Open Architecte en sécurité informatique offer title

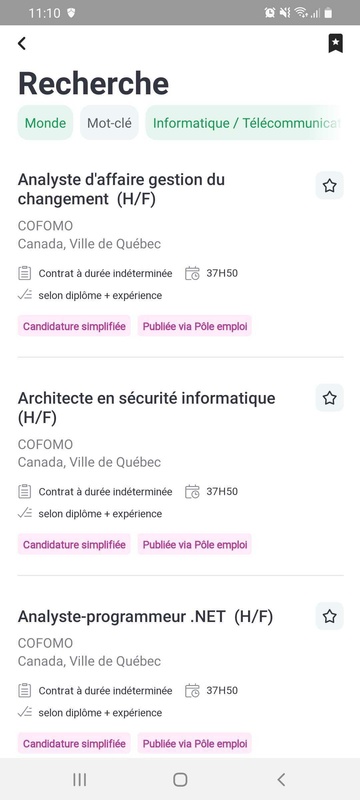(x=146, y=408)
